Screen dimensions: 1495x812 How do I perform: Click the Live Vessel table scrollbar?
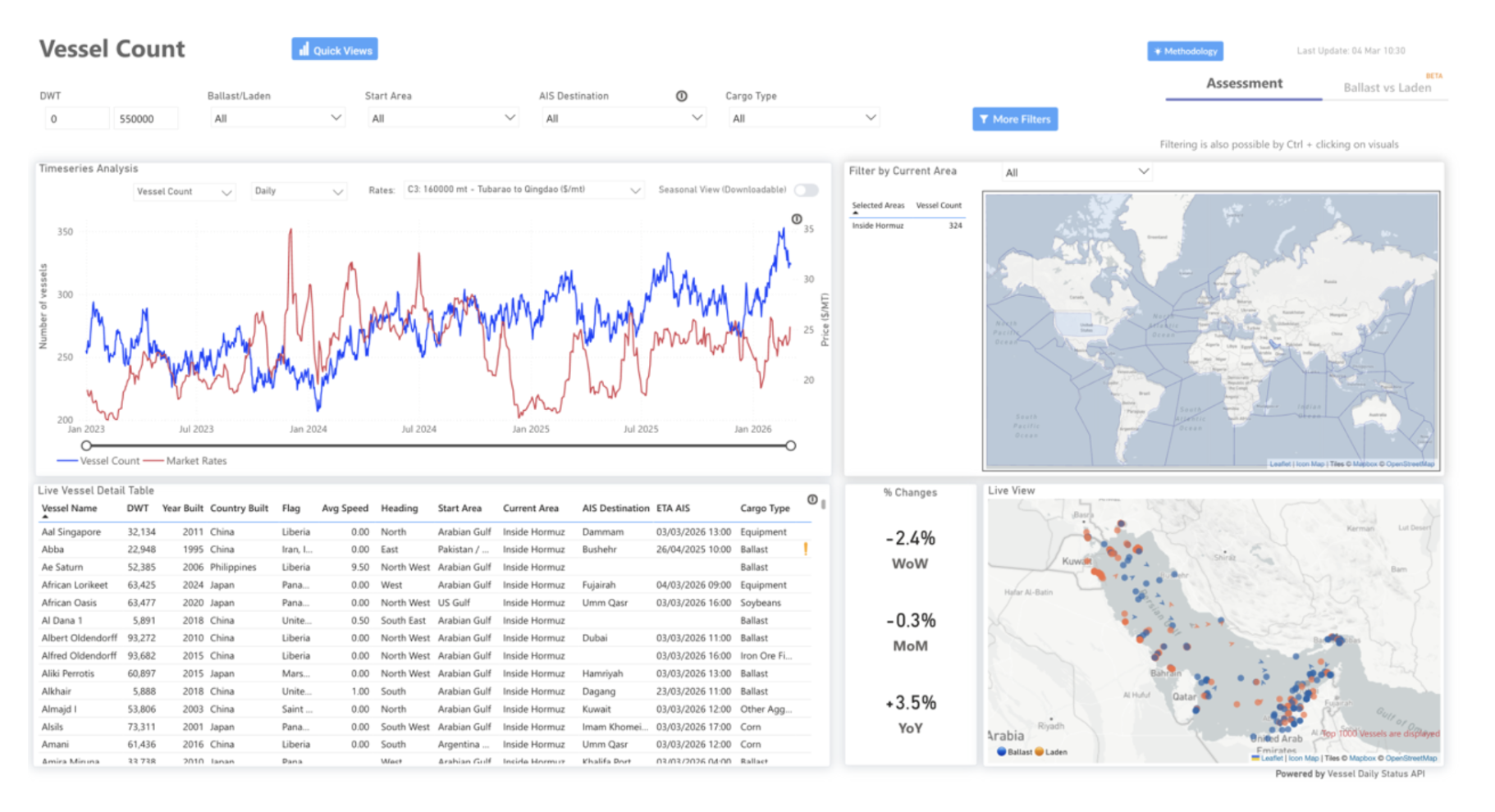pos(823,504)
